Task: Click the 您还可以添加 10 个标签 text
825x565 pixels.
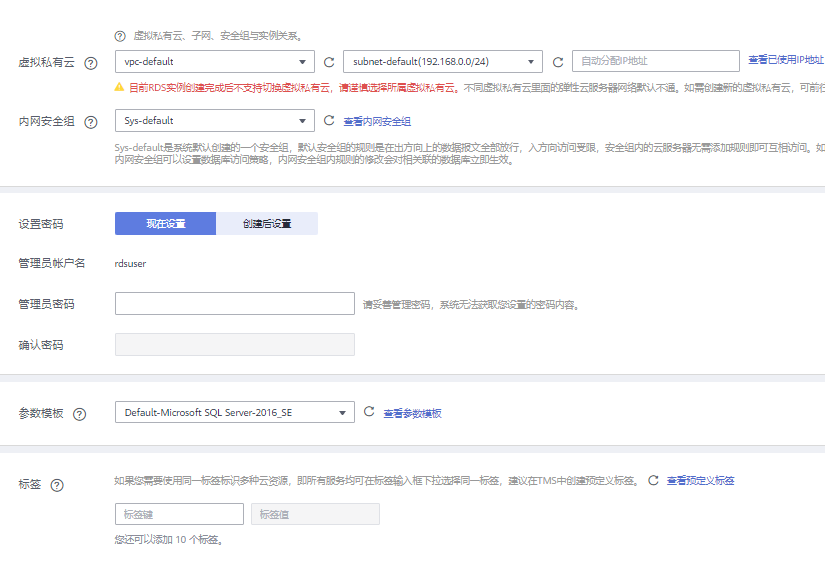Action: click(168, 540)
